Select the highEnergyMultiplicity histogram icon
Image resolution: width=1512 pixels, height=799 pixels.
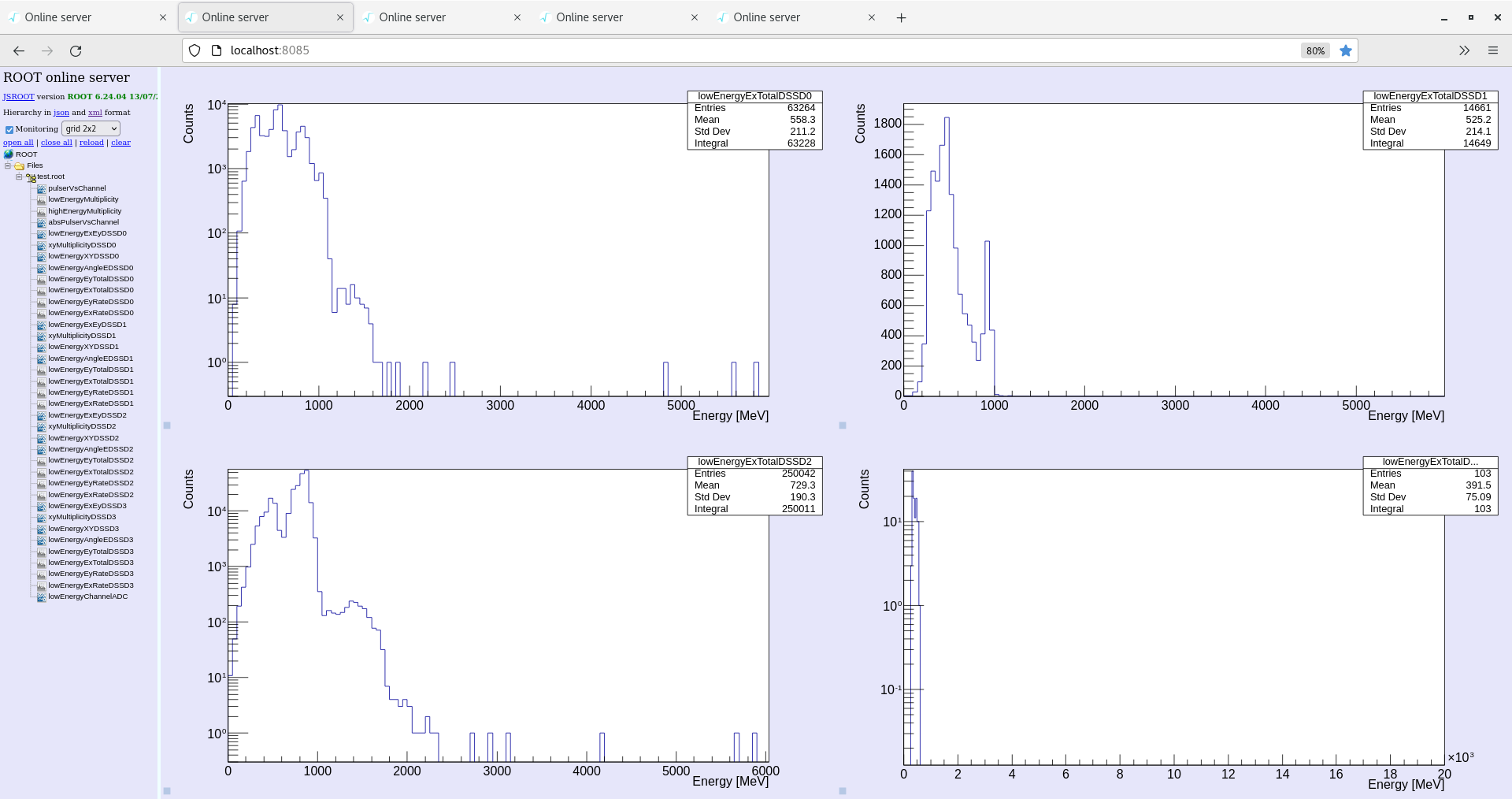pyautogui.click(x=40, y=210)
